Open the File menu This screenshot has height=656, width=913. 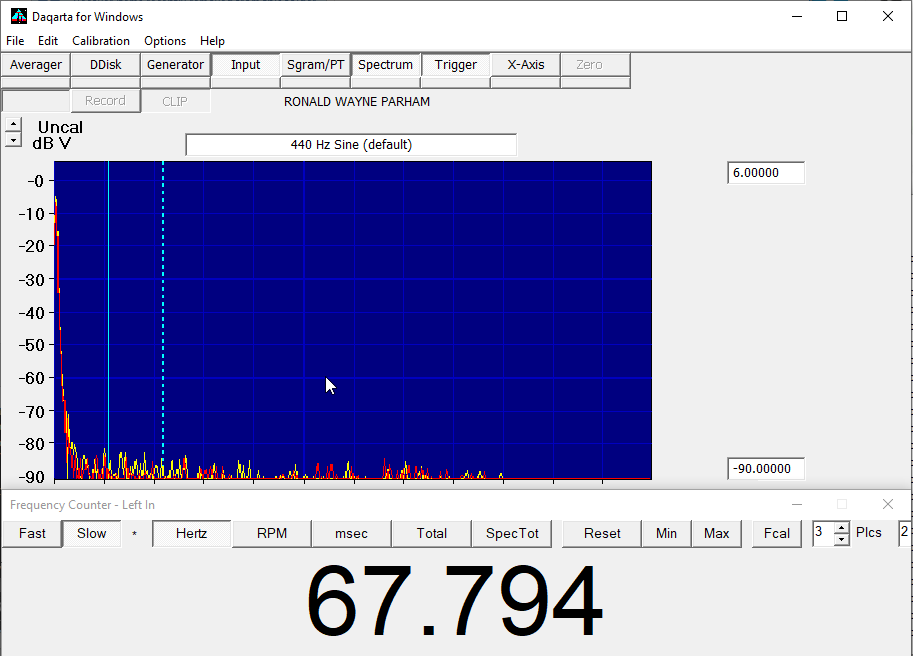15,41
